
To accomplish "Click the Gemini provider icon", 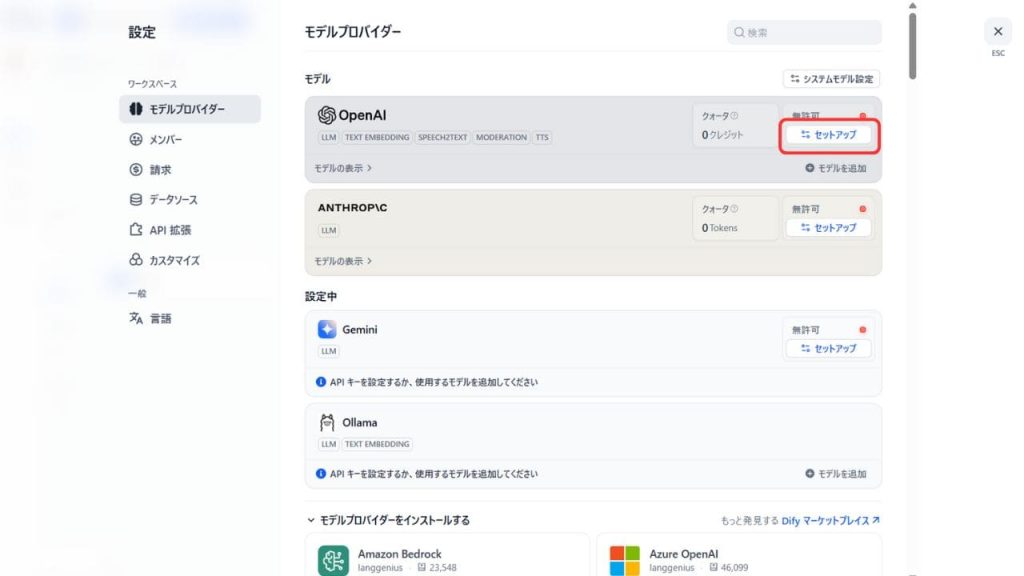I will click(x=327, y=330).
